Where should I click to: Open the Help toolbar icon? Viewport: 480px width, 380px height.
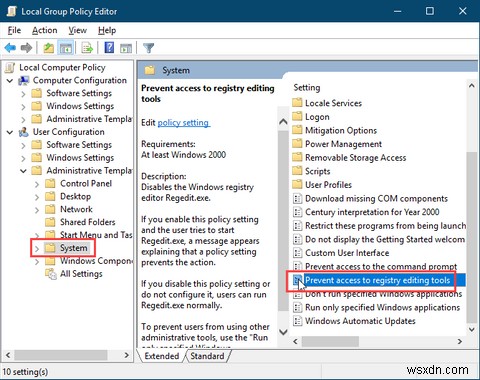(x=109, y=48)
